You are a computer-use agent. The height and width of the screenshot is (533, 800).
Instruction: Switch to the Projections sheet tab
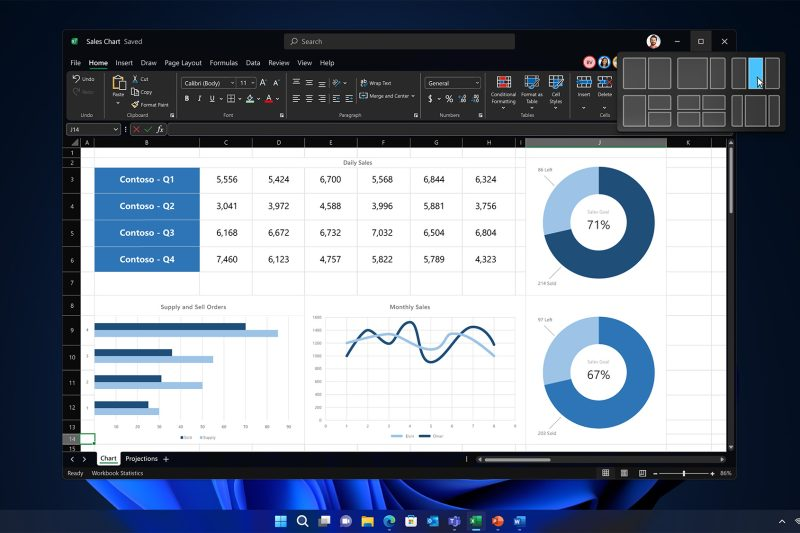click(x=141, y=459)
